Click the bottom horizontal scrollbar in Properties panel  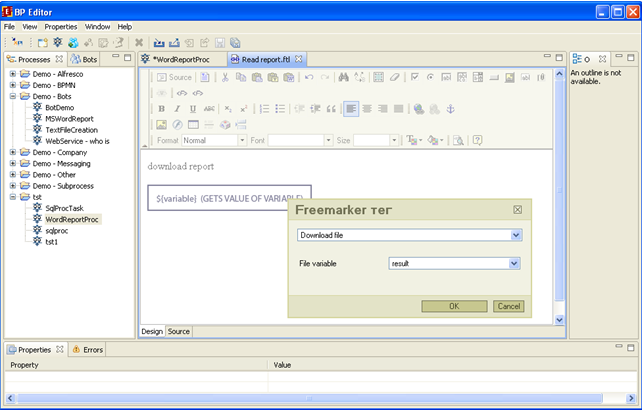[x=309, y=398]
